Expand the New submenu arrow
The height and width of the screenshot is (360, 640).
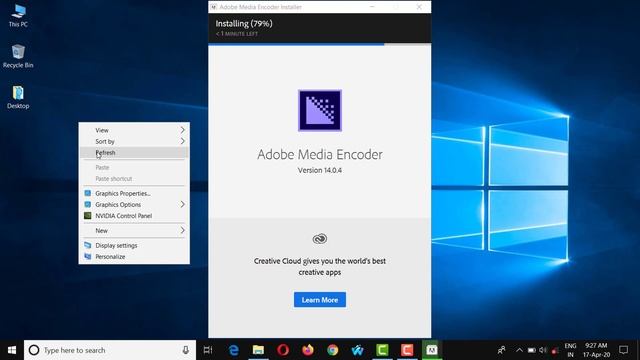click(182, 230)
